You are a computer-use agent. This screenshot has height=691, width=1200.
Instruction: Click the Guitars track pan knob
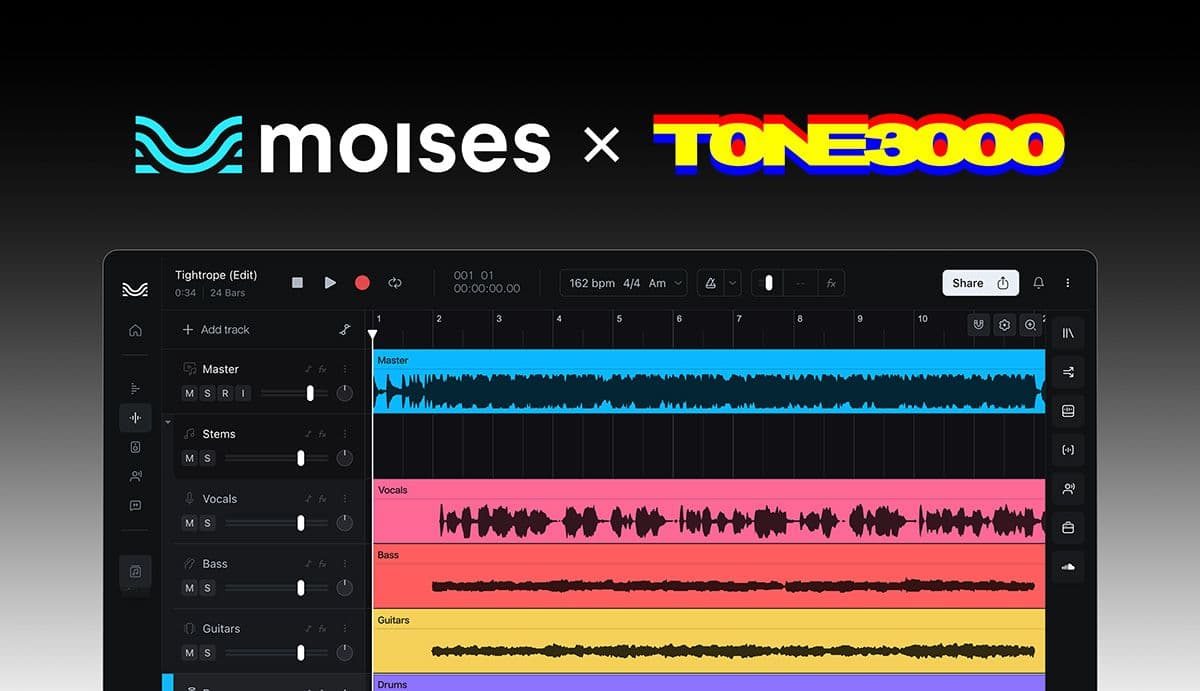pos(345,653)
